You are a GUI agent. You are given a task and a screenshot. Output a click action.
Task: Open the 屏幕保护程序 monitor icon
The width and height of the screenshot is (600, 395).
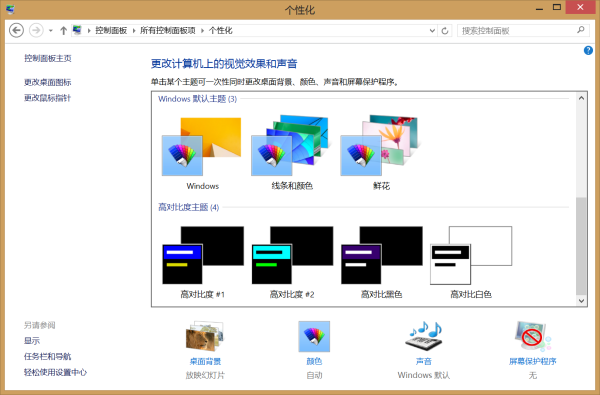532,336
